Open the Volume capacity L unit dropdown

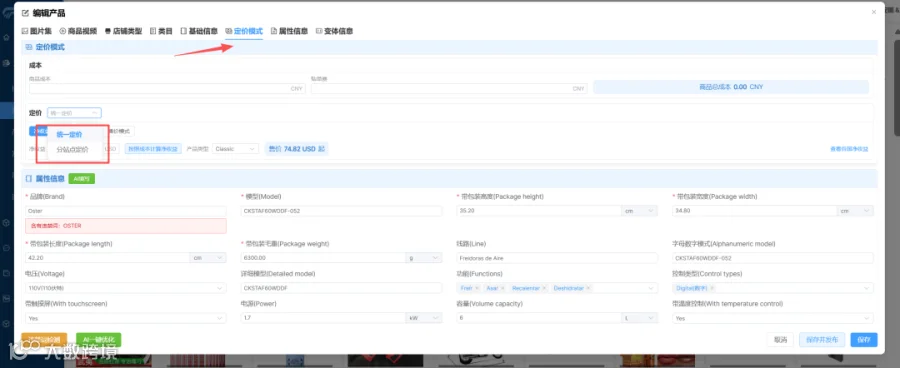pyautogui.click(x=639, y=318)
